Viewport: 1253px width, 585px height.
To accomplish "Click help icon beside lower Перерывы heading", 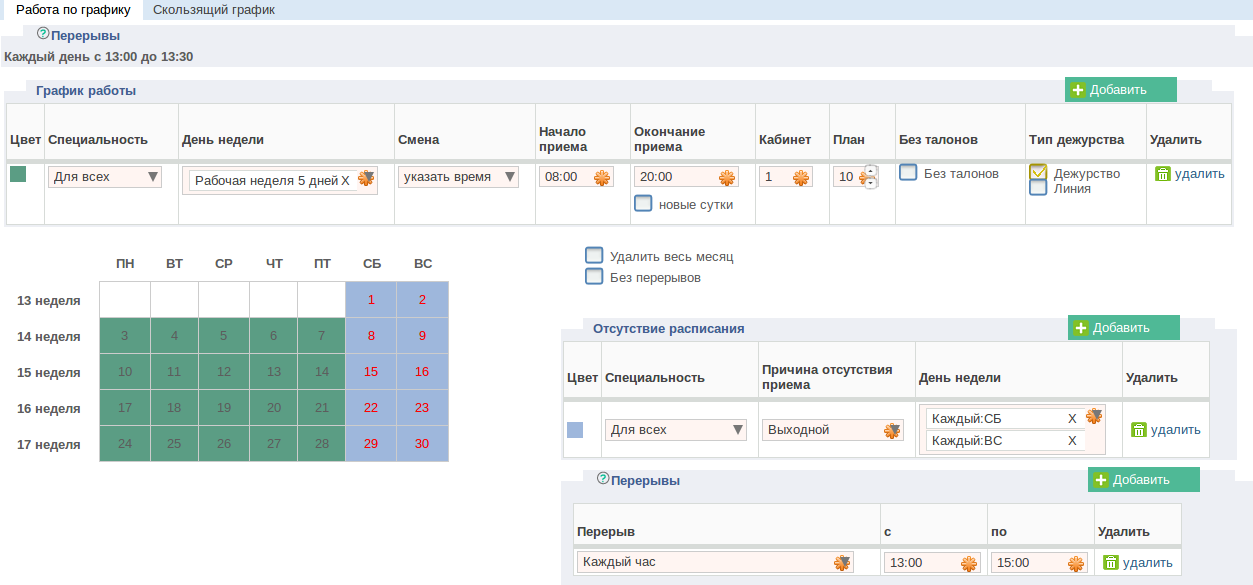I will point(602,478).
